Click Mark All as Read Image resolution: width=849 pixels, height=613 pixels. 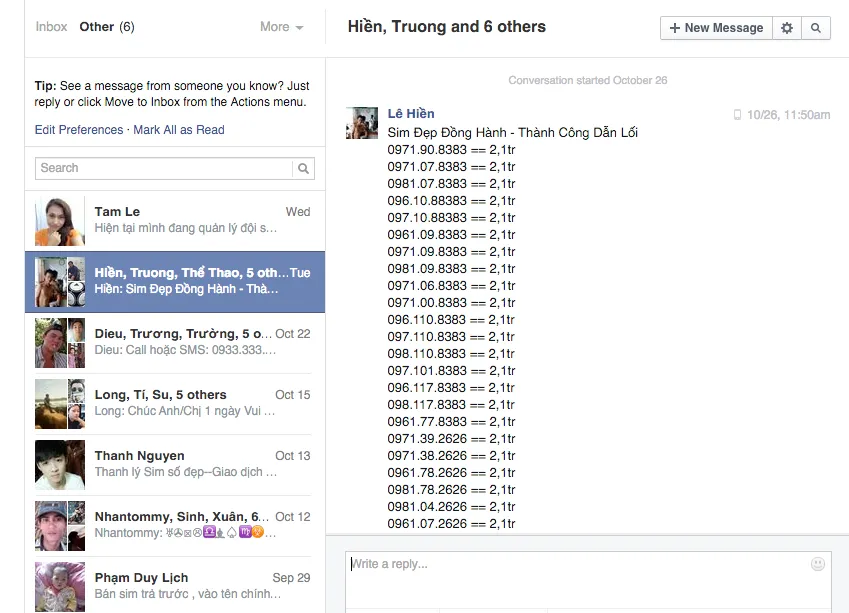pyautogui.click(x=178, y=130)
